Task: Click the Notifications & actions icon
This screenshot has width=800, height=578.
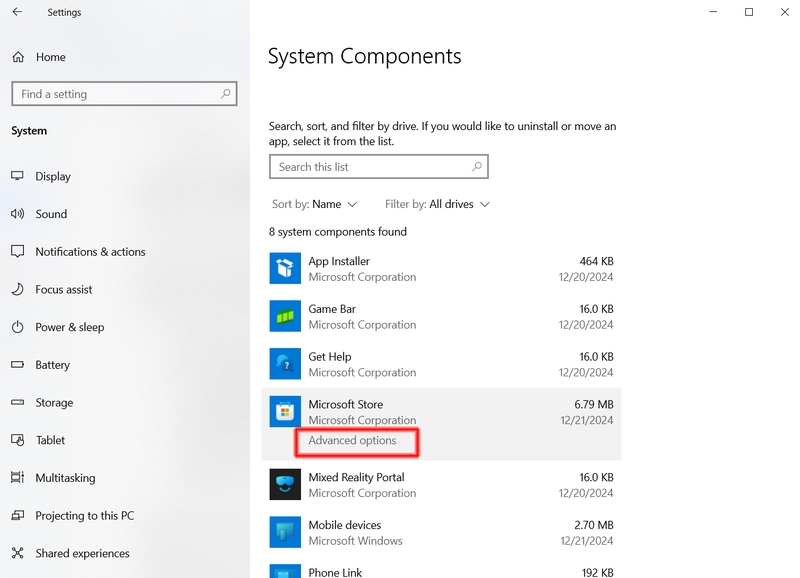Action: 17,252
